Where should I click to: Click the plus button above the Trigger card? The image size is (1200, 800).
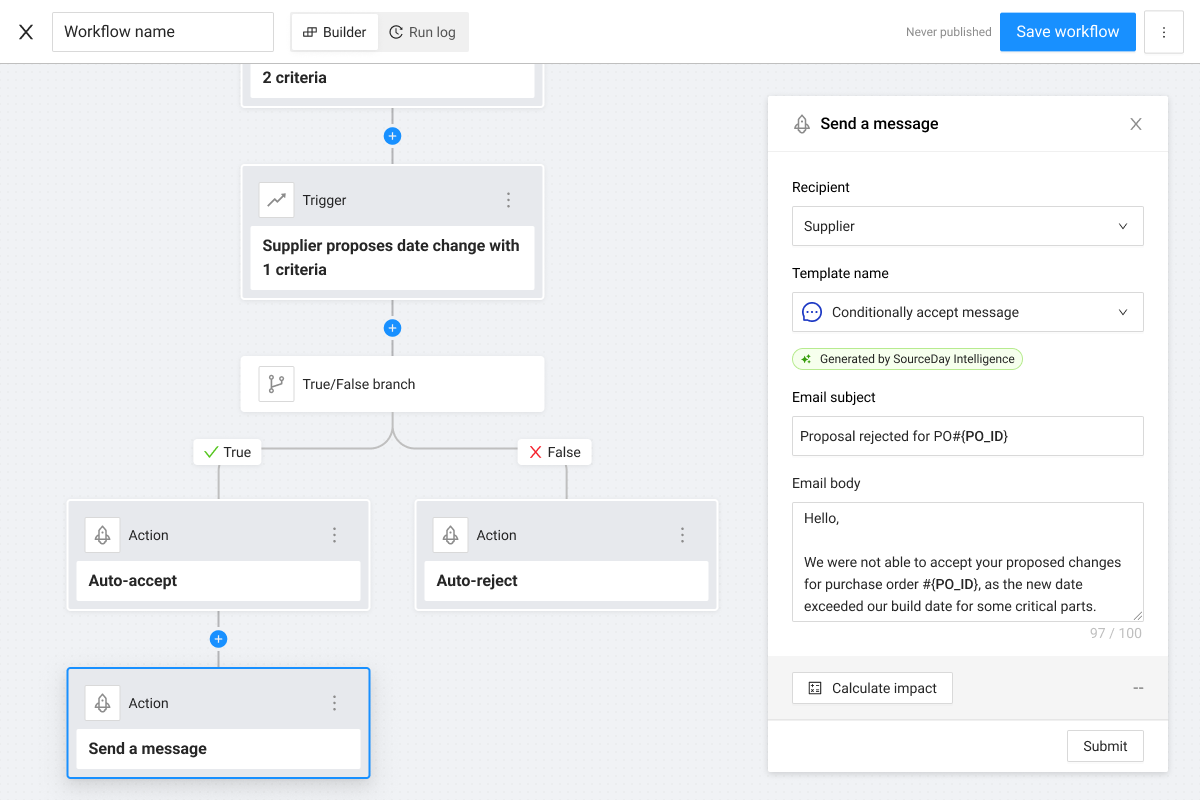pyautogui.click(x=393, y=136)
